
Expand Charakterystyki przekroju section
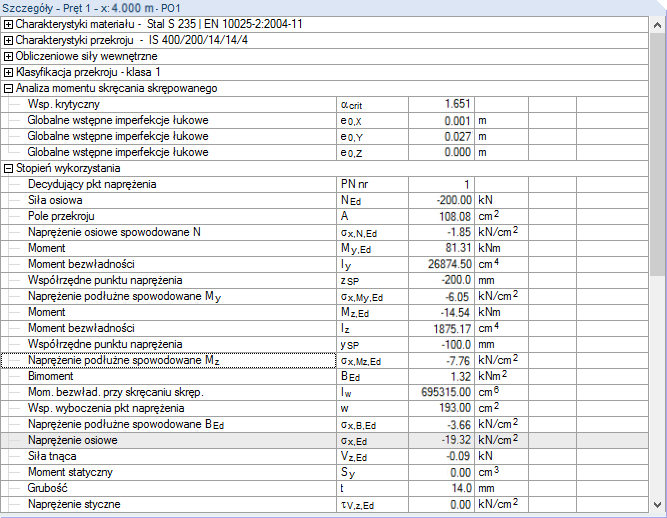[x=8, y=41]
